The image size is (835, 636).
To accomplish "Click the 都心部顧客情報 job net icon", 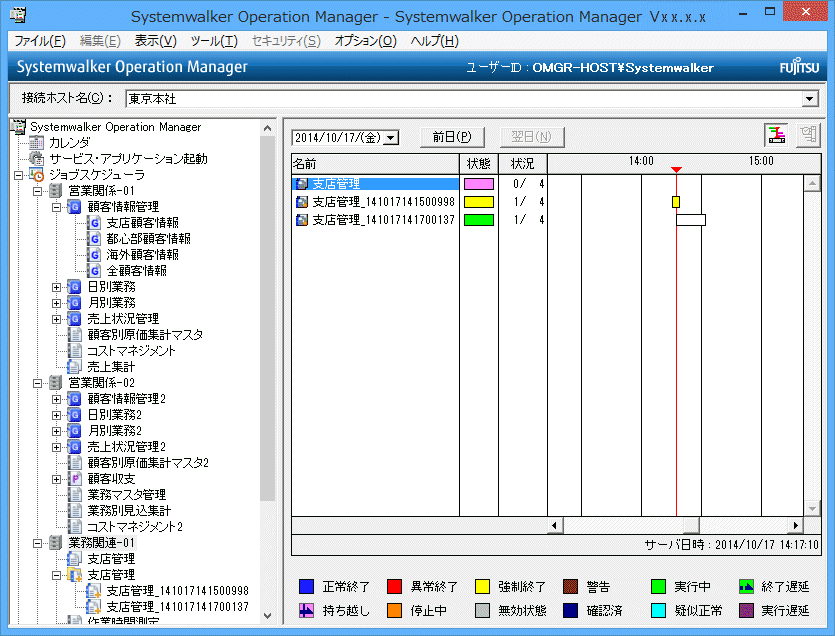I will click(x=94, y=239).
